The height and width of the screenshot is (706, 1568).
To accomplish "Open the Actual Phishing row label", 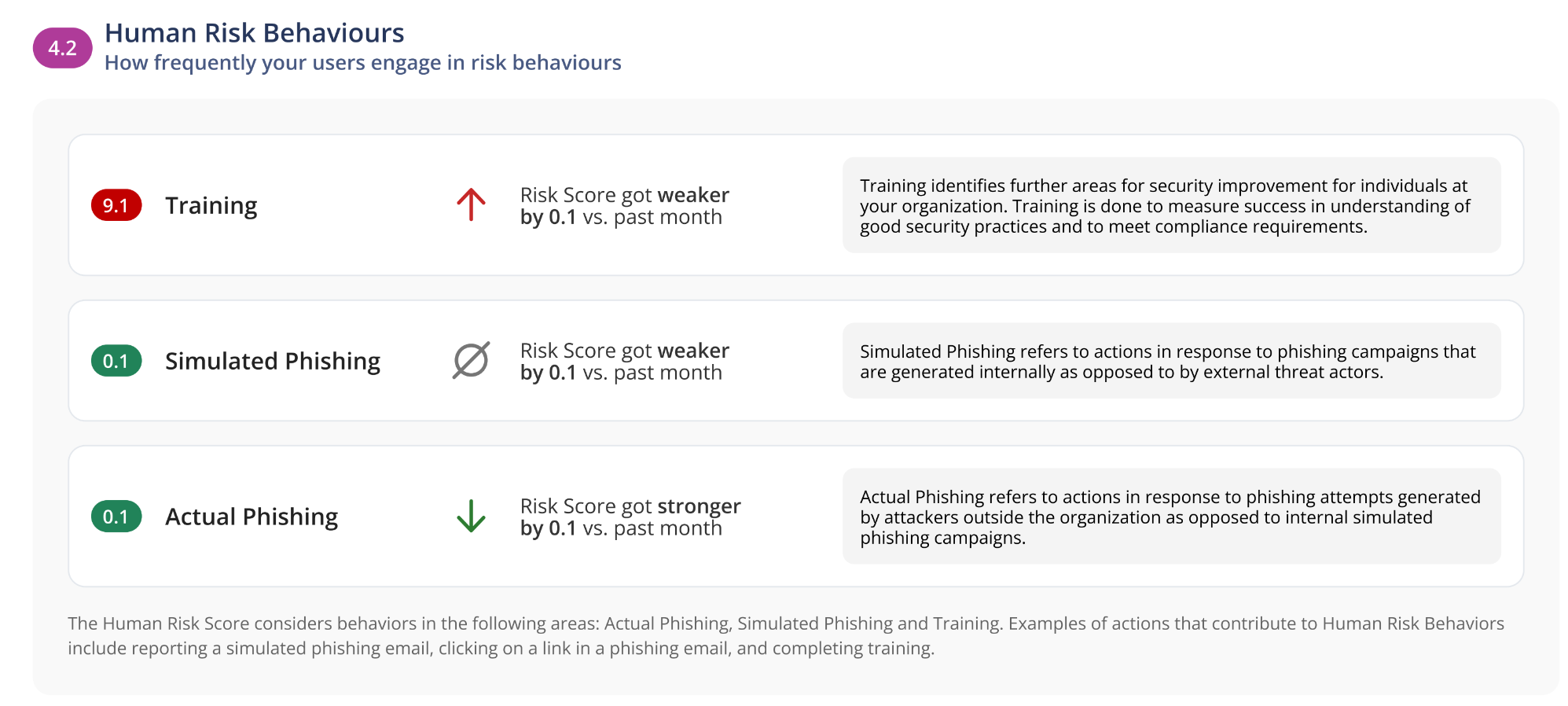I will pyautogui.click(x=251, y=517).
